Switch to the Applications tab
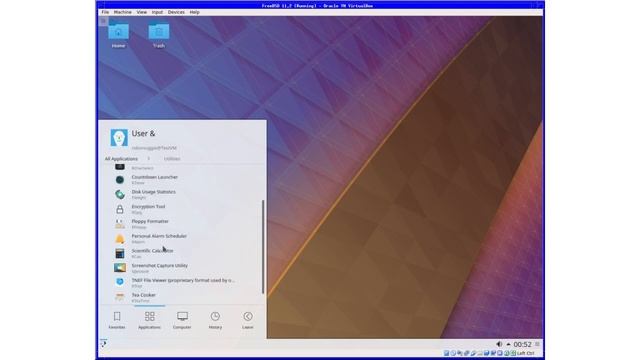The image size is (640, 360). coord(149,320)
